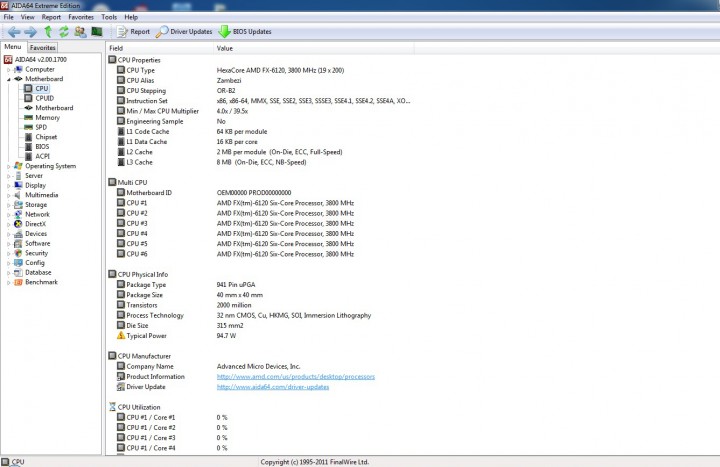This screenshot has height=467, width=720.
Task: Select Operating System in the tree
Action: click(45, 166)
